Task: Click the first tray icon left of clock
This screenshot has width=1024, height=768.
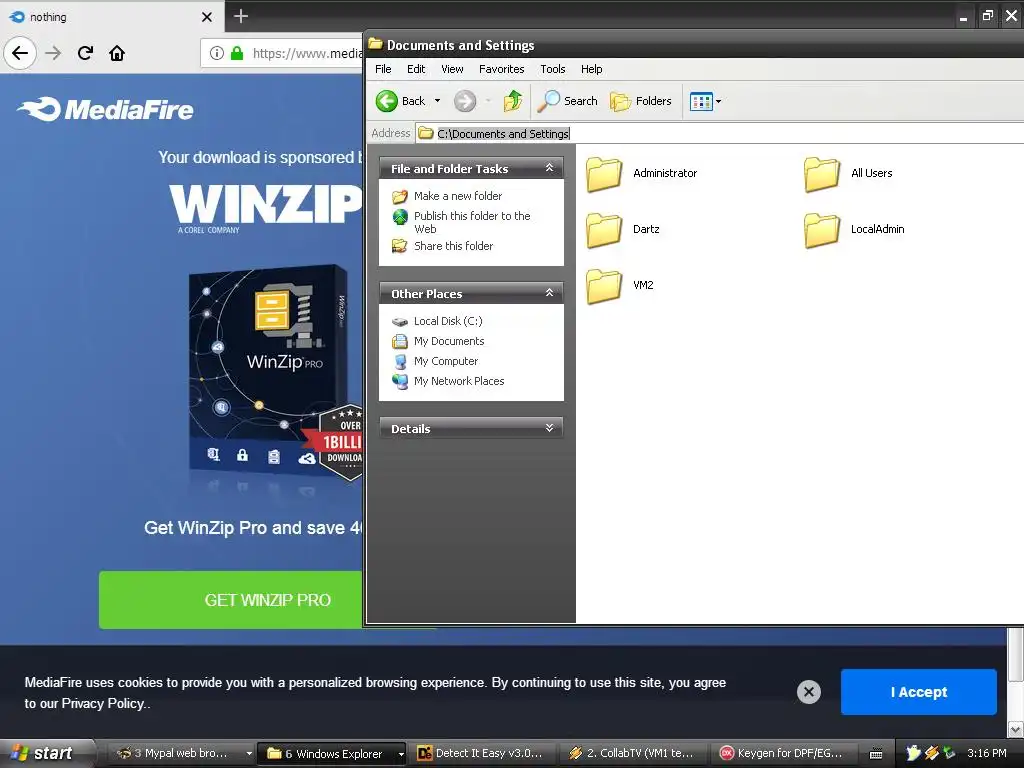Action: tap(914, 753)
